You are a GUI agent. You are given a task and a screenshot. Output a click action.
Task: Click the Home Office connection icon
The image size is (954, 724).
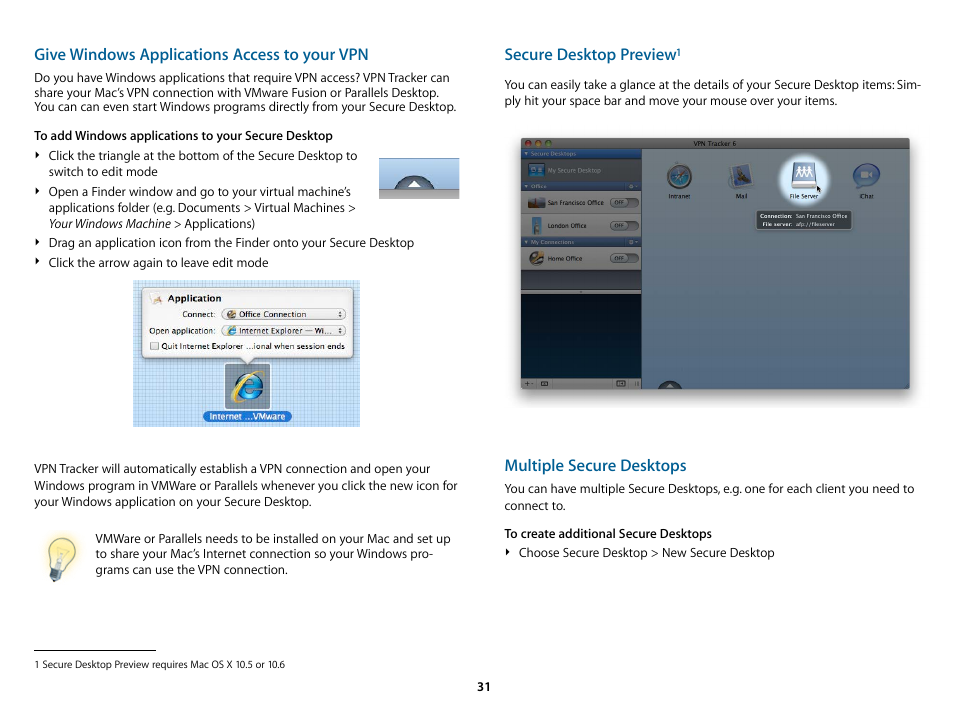click(536, 259)
